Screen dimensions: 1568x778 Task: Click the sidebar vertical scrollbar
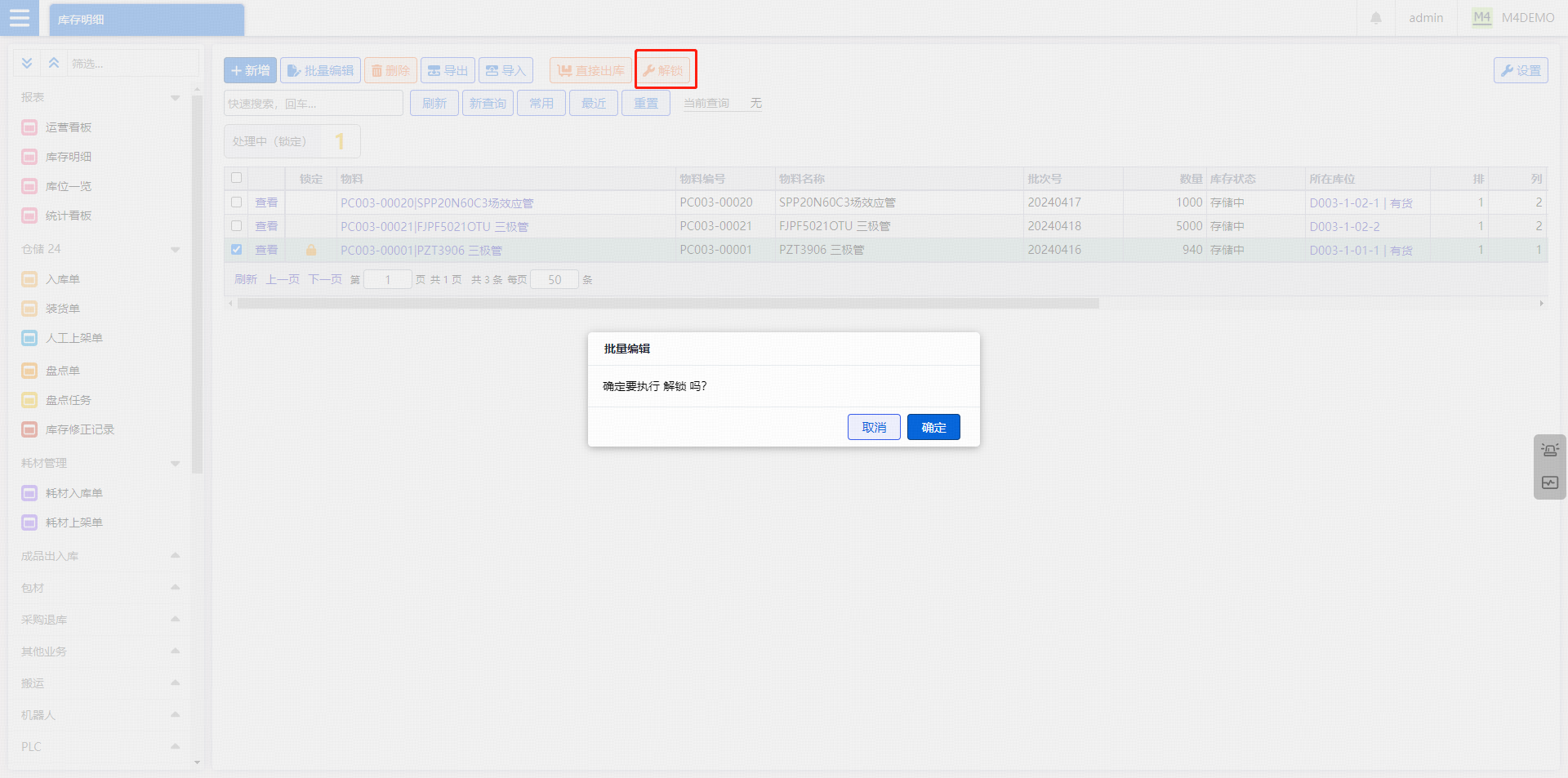pyautogui.click(x=196, y=284)
